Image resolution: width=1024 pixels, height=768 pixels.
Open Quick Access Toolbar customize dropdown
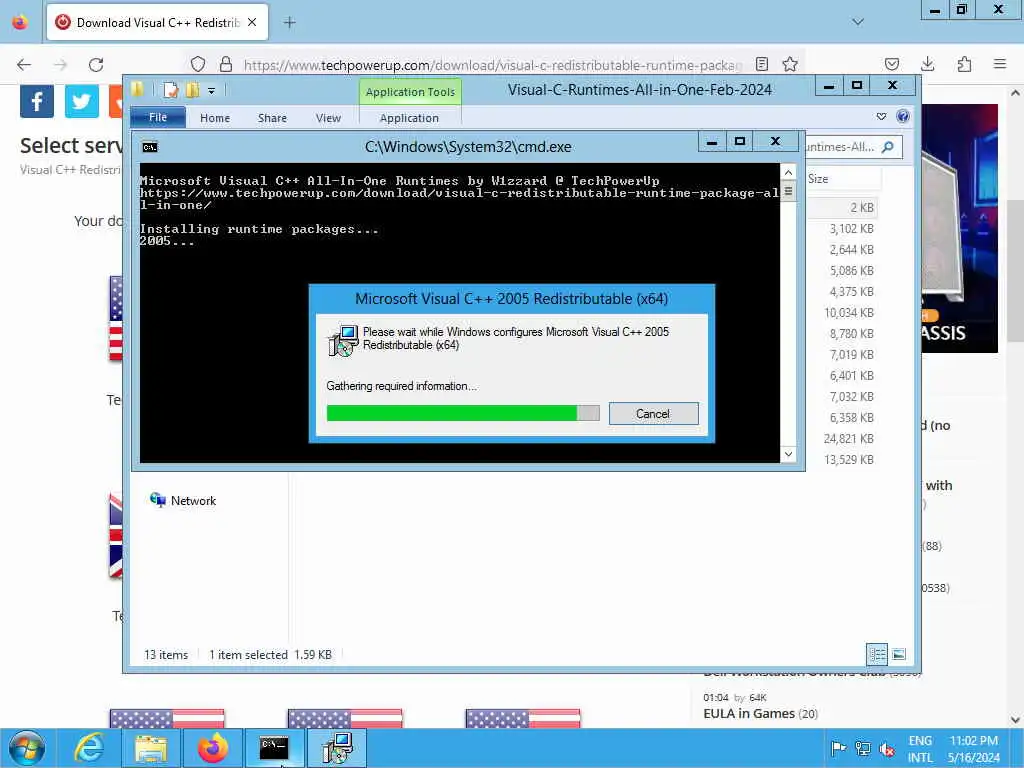click(212, 91)
